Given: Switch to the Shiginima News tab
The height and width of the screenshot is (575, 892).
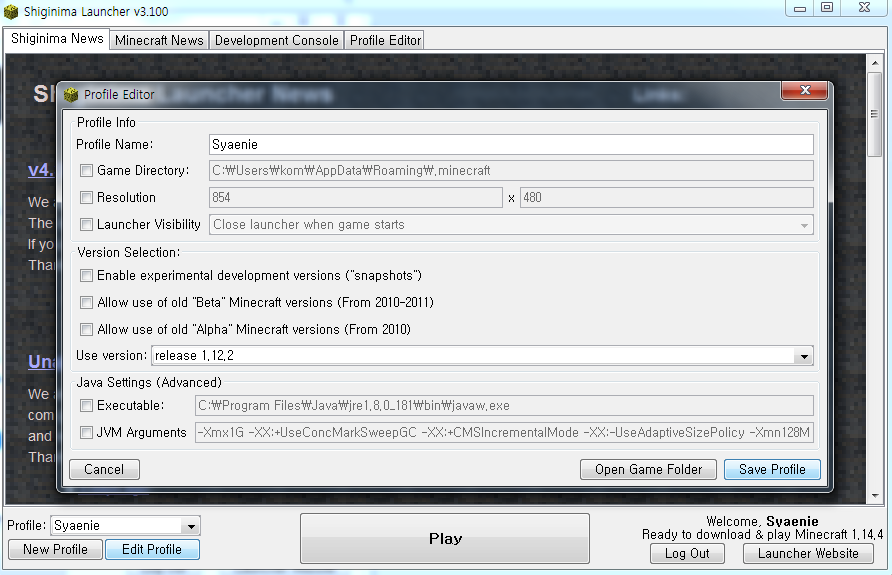Looking at the screenshot, I should [57, 39].
